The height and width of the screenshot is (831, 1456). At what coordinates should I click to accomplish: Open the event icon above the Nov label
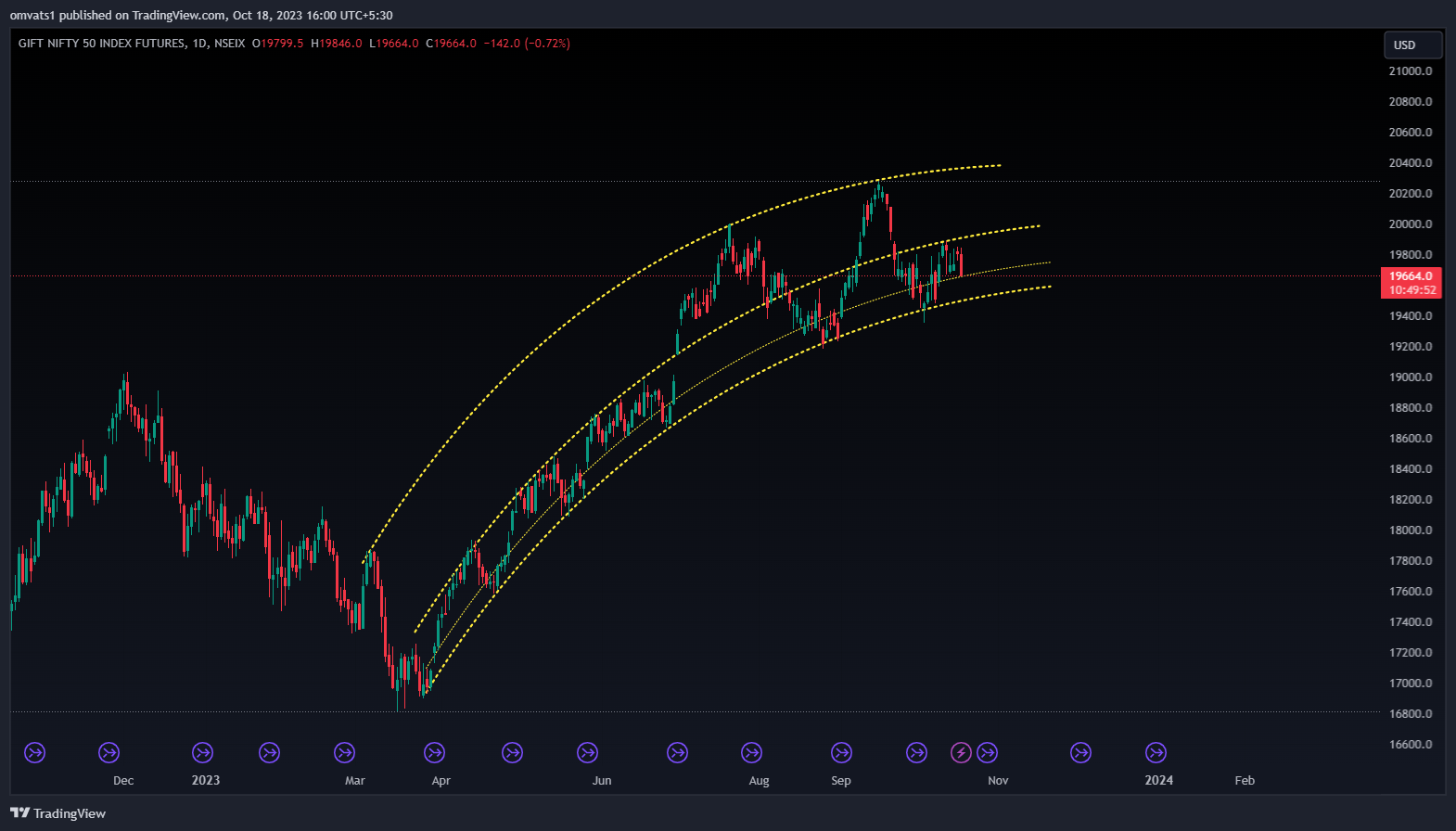[x=987, y=753]
